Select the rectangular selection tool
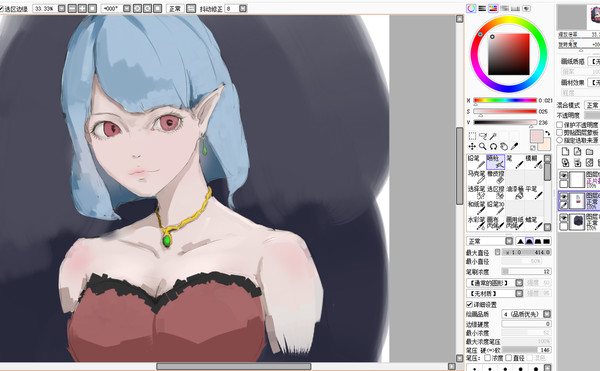Screen dimensions: 600x371 click(472, 136)
